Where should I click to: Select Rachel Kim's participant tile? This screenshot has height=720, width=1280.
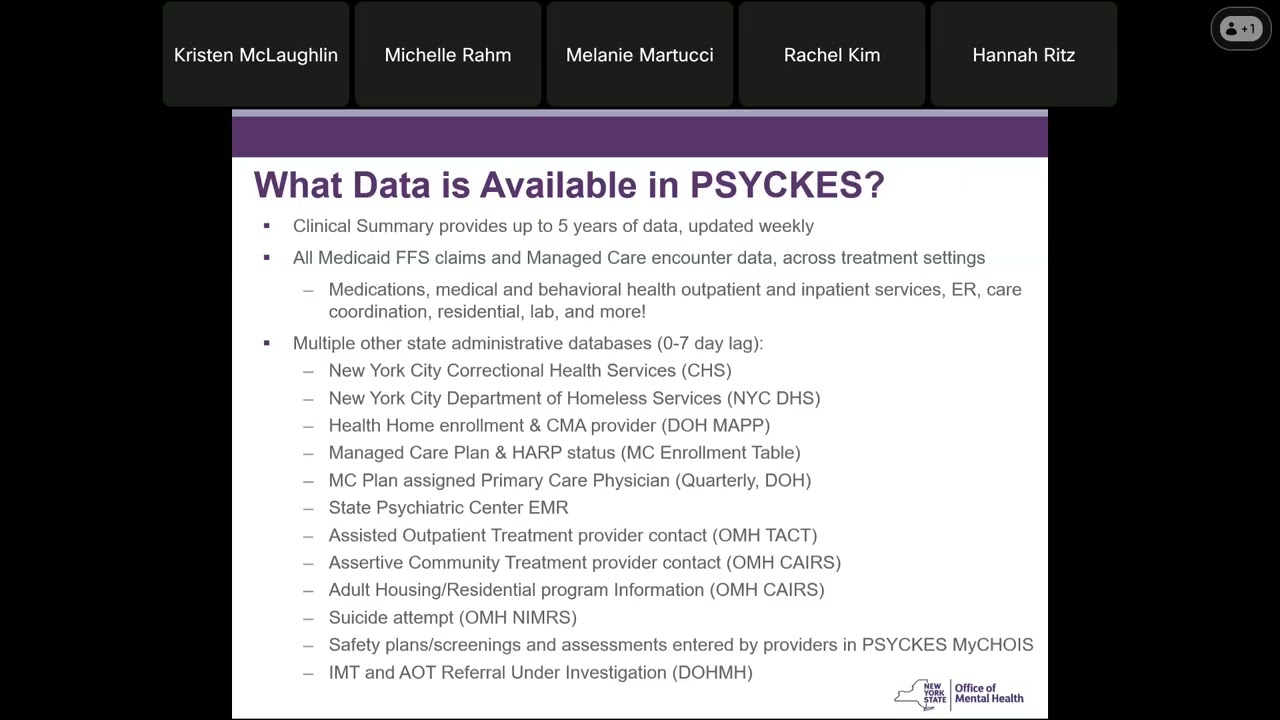pos(832,55)
